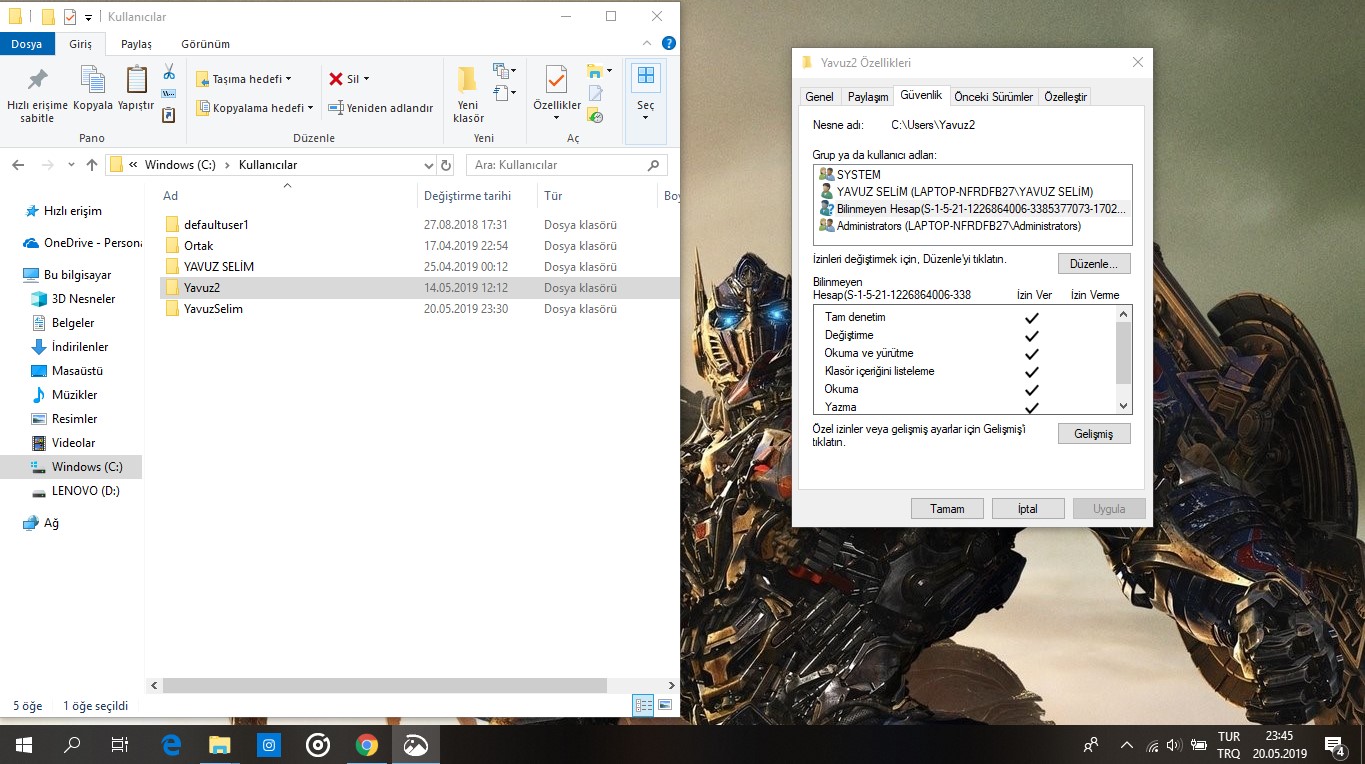Viewport: 1365px width, 764px height.
Task: Click the horizontal scrollbar in file list
Action: coord(384,686)
